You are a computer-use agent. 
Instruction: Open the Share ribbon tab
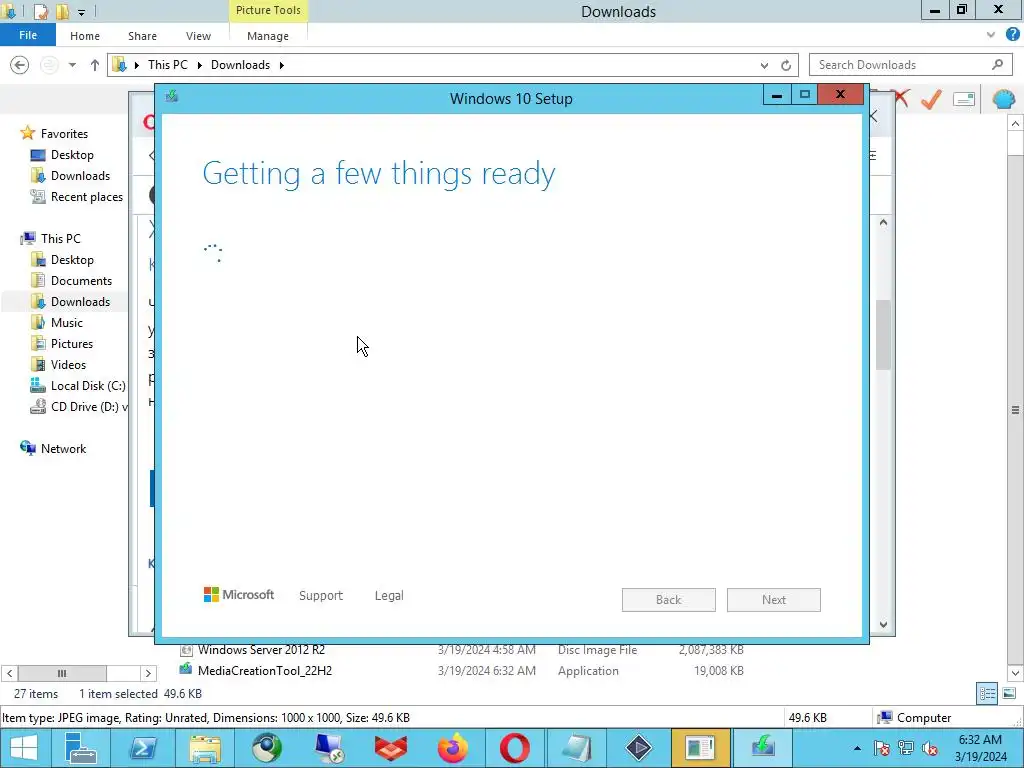(142, 36)
